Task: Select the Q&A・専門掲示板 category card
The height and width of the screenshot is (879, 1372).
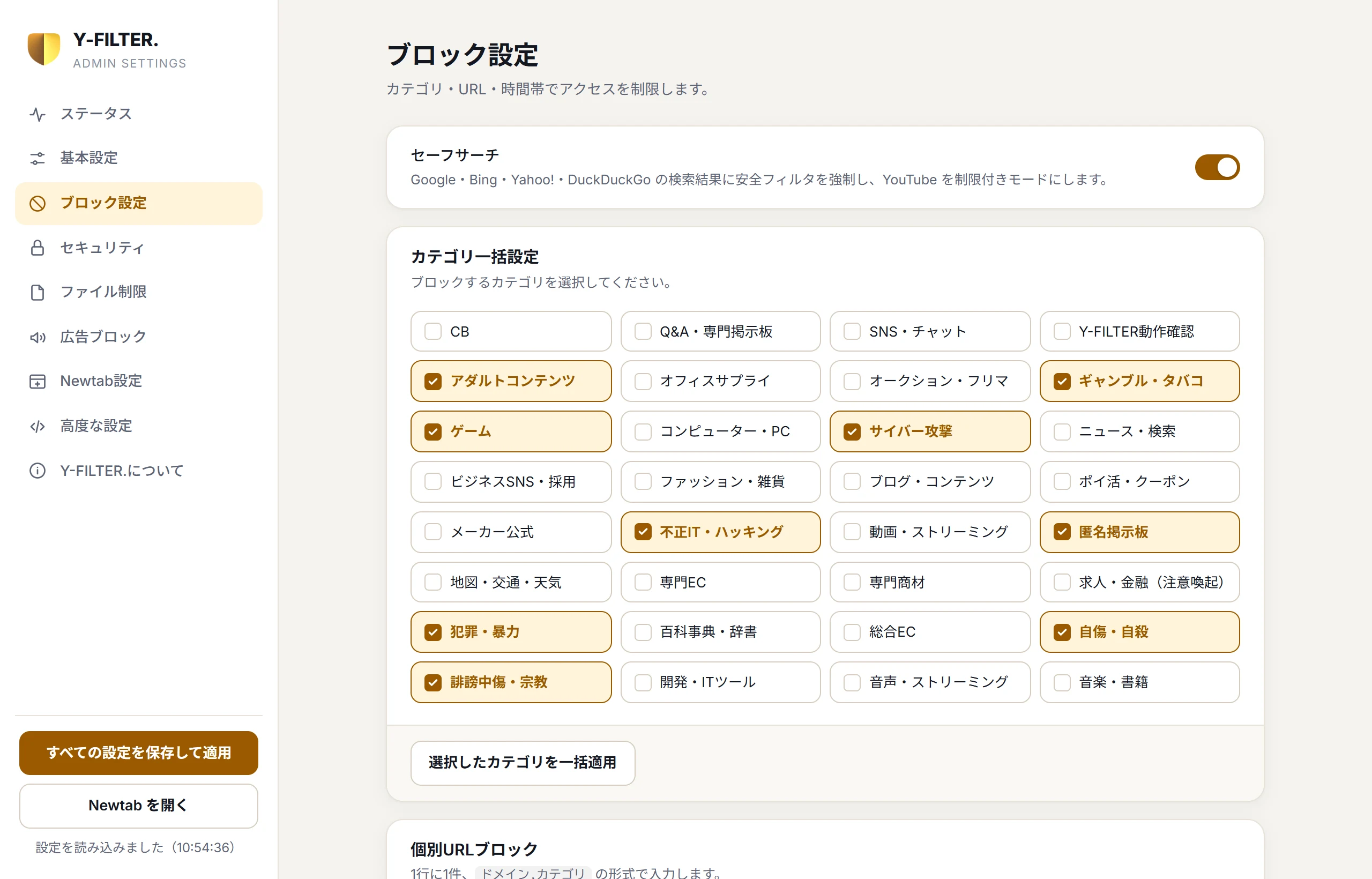Action: tap(720, 332)
